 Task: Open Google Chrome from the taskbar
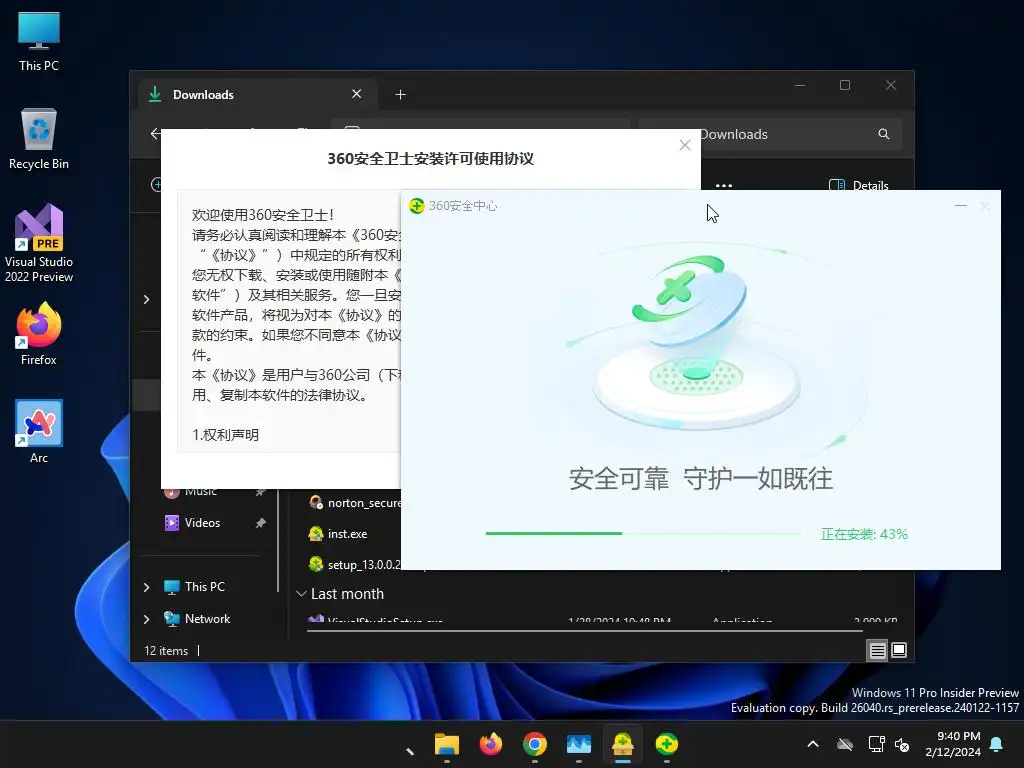[535, 744]
